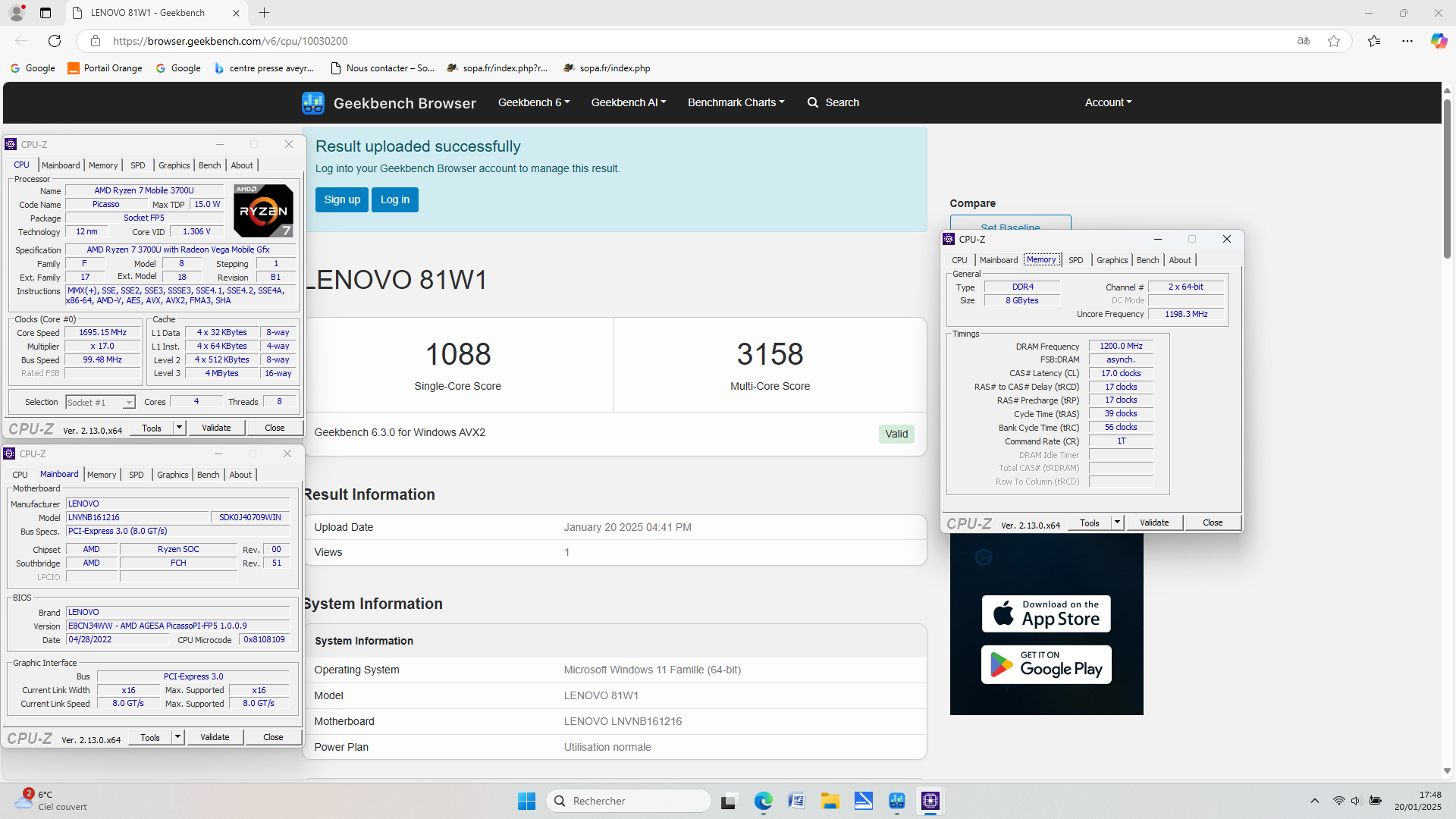
Task: Expand the Geekbench AI dropdown menu
Action: [x=629, y=102]
